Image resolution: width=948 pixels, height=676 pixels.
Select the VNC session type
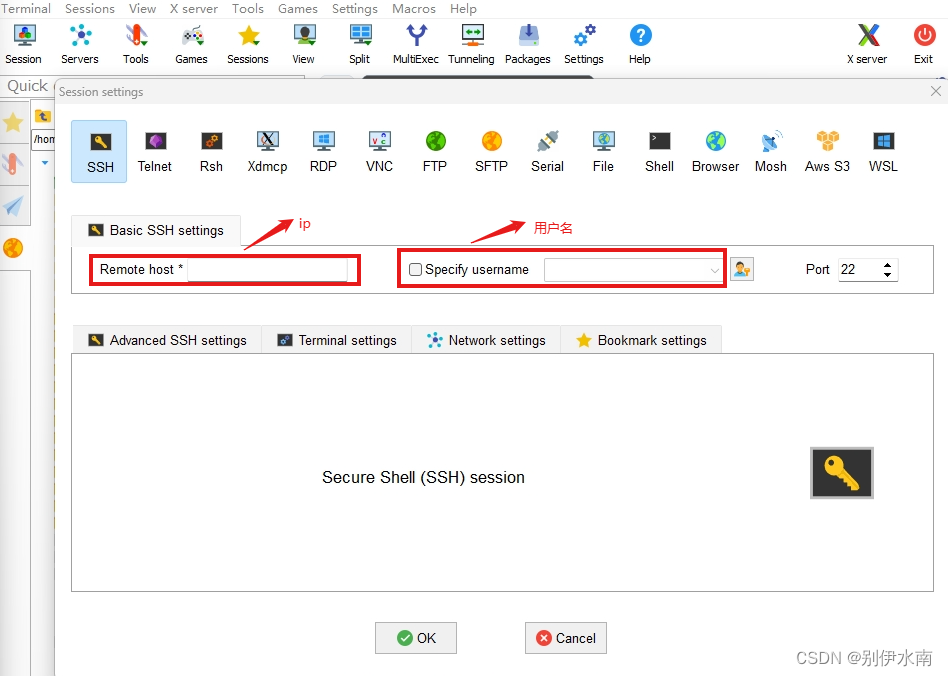tap(380, 151)
